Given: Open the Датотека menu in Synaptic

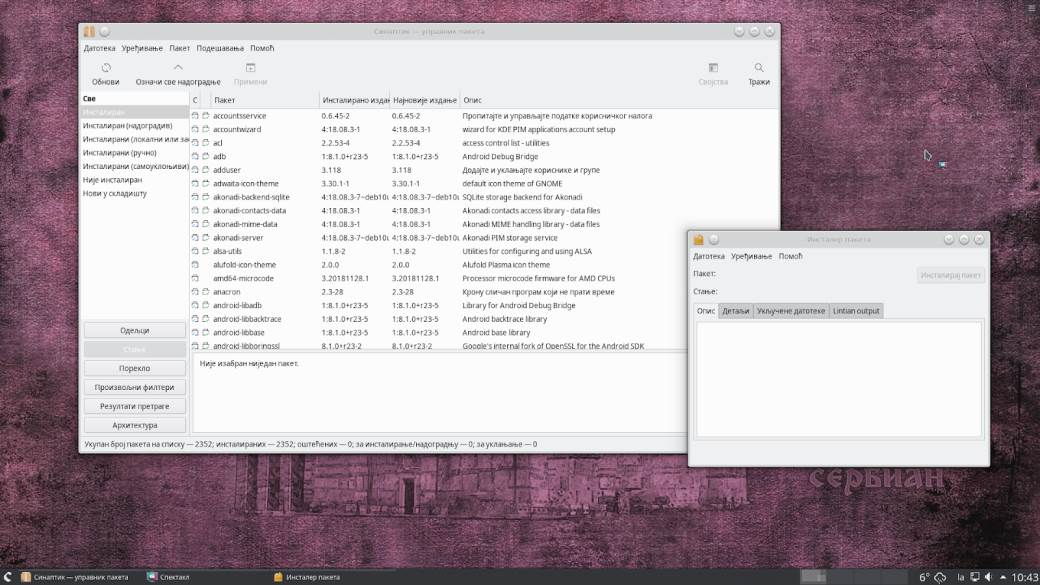Looking at the screenshot, I should (x=100, y=47).
